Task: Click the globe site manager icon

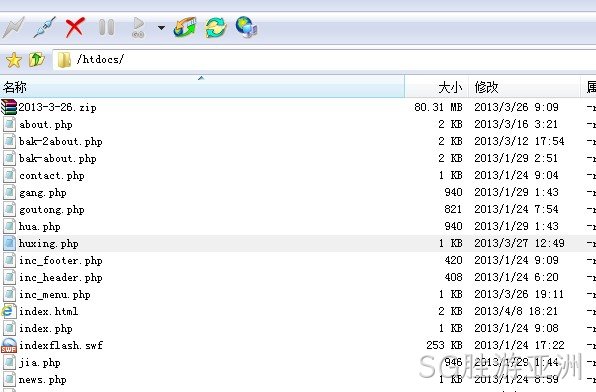Action: pos(247,27)
